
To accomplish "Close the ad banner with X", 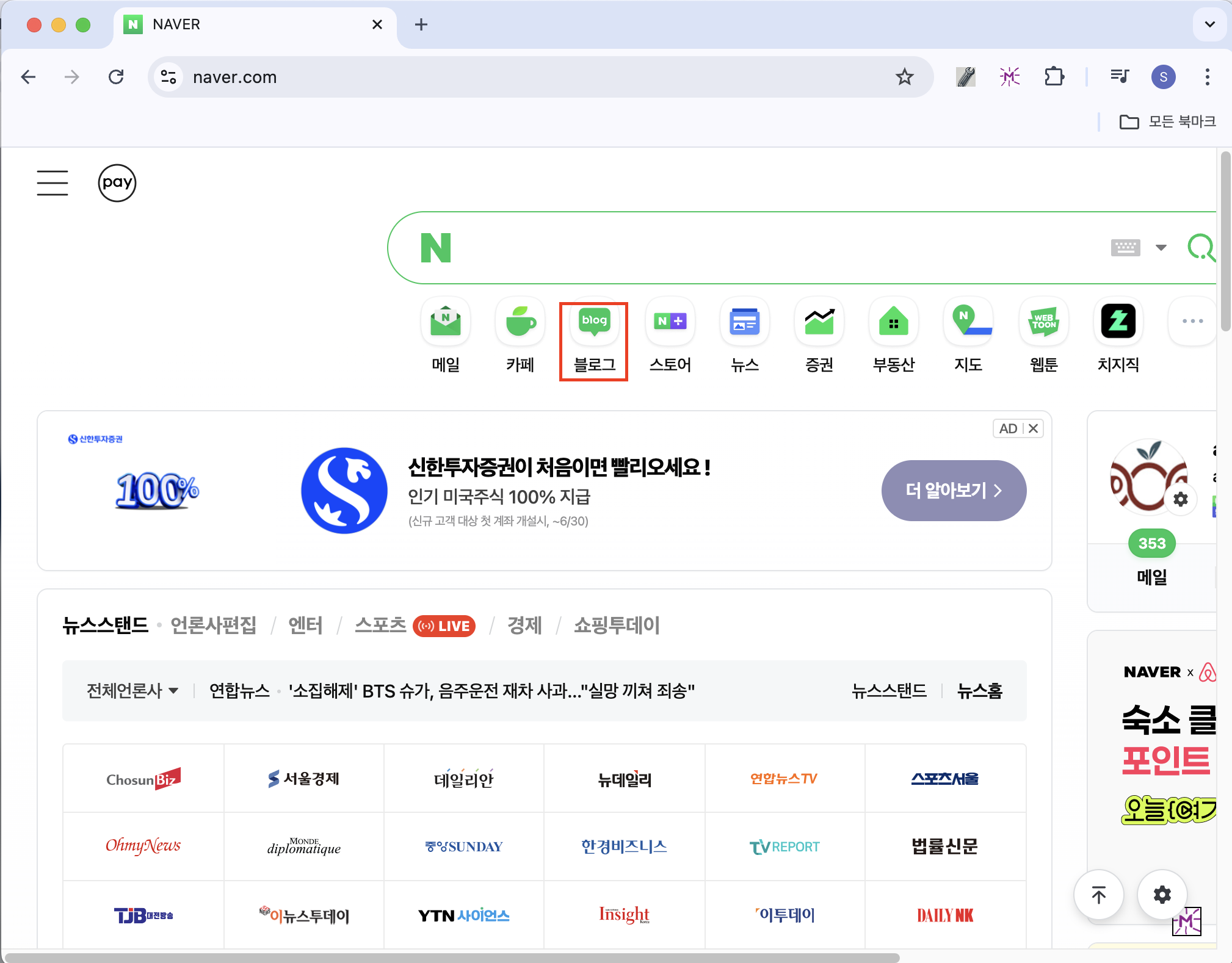I will 1033,428.
